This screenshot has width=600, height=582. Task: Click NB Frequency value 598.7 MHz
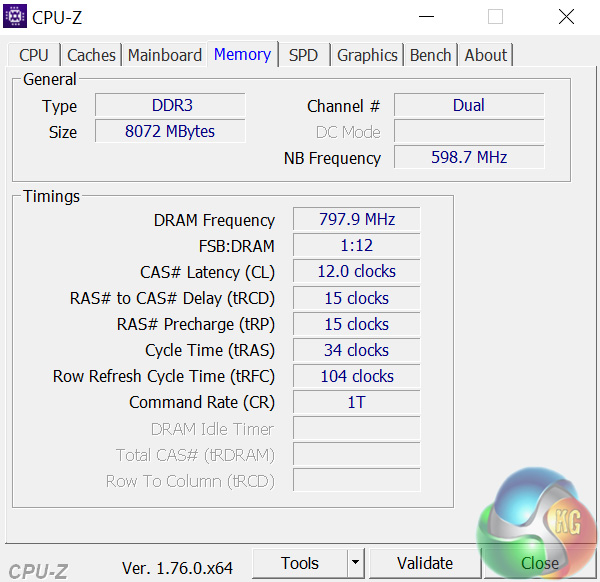point(469,157)
